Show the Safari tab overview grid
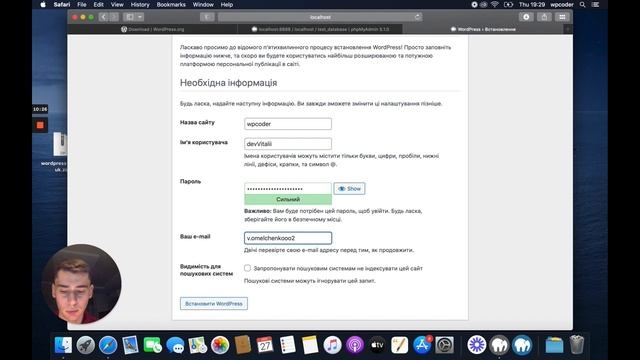 (x=562, y=17)
